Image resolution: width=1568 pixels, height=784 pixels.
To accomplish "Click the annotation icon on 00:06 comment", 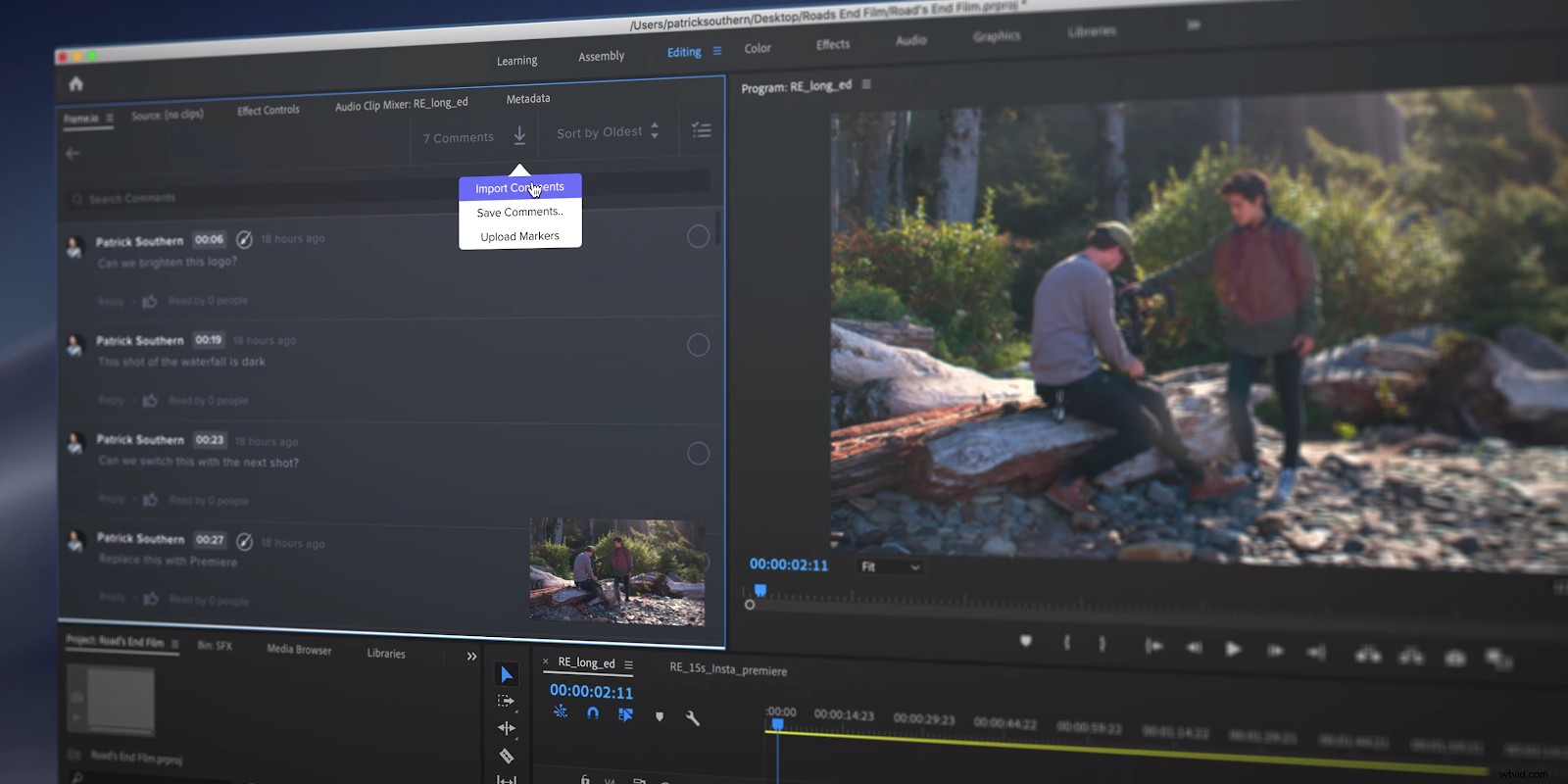I will [x=244, y=239].
